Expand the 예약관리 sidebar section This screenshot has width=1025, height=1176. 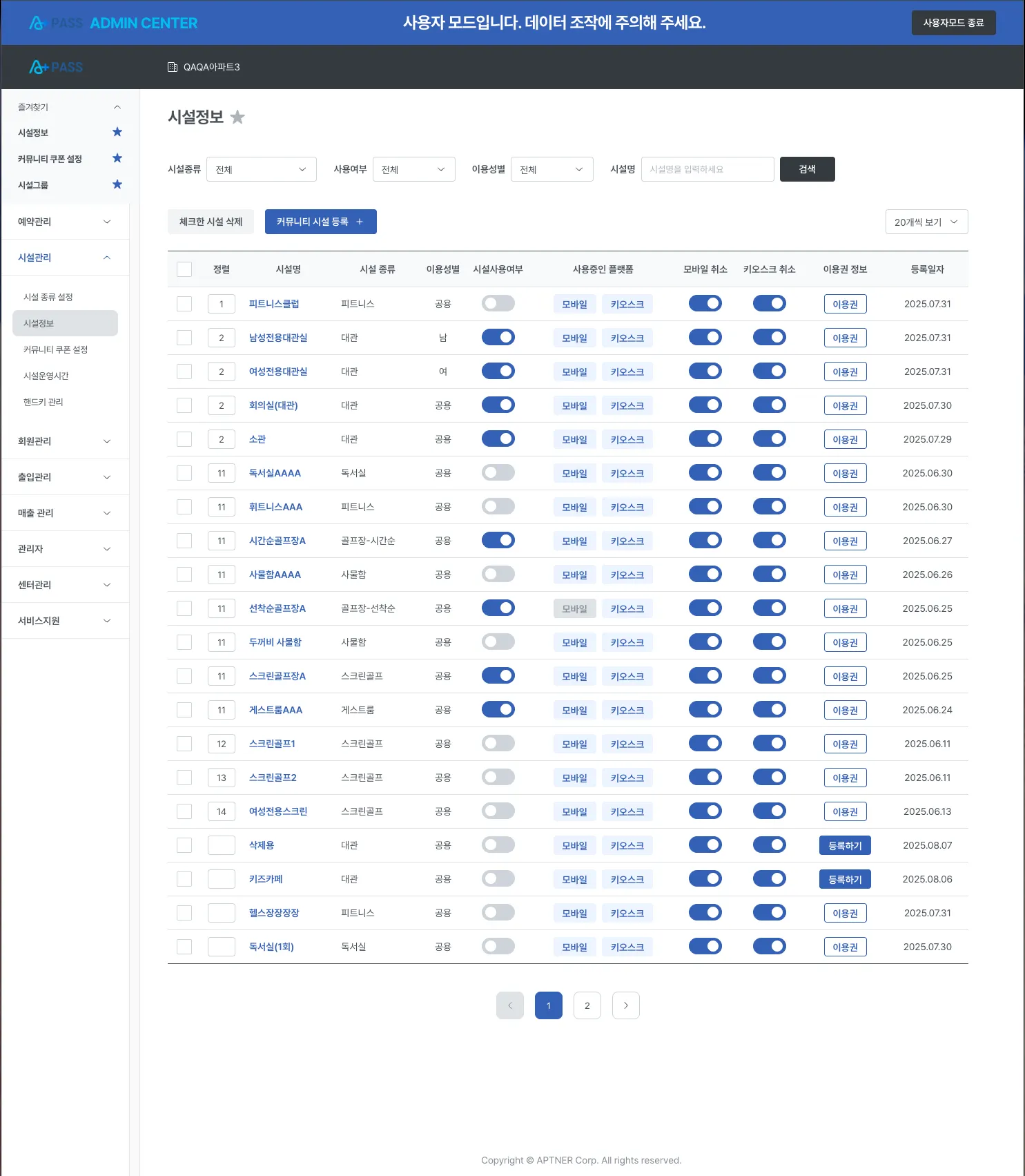pyautogui.click(x=65, y=222)
